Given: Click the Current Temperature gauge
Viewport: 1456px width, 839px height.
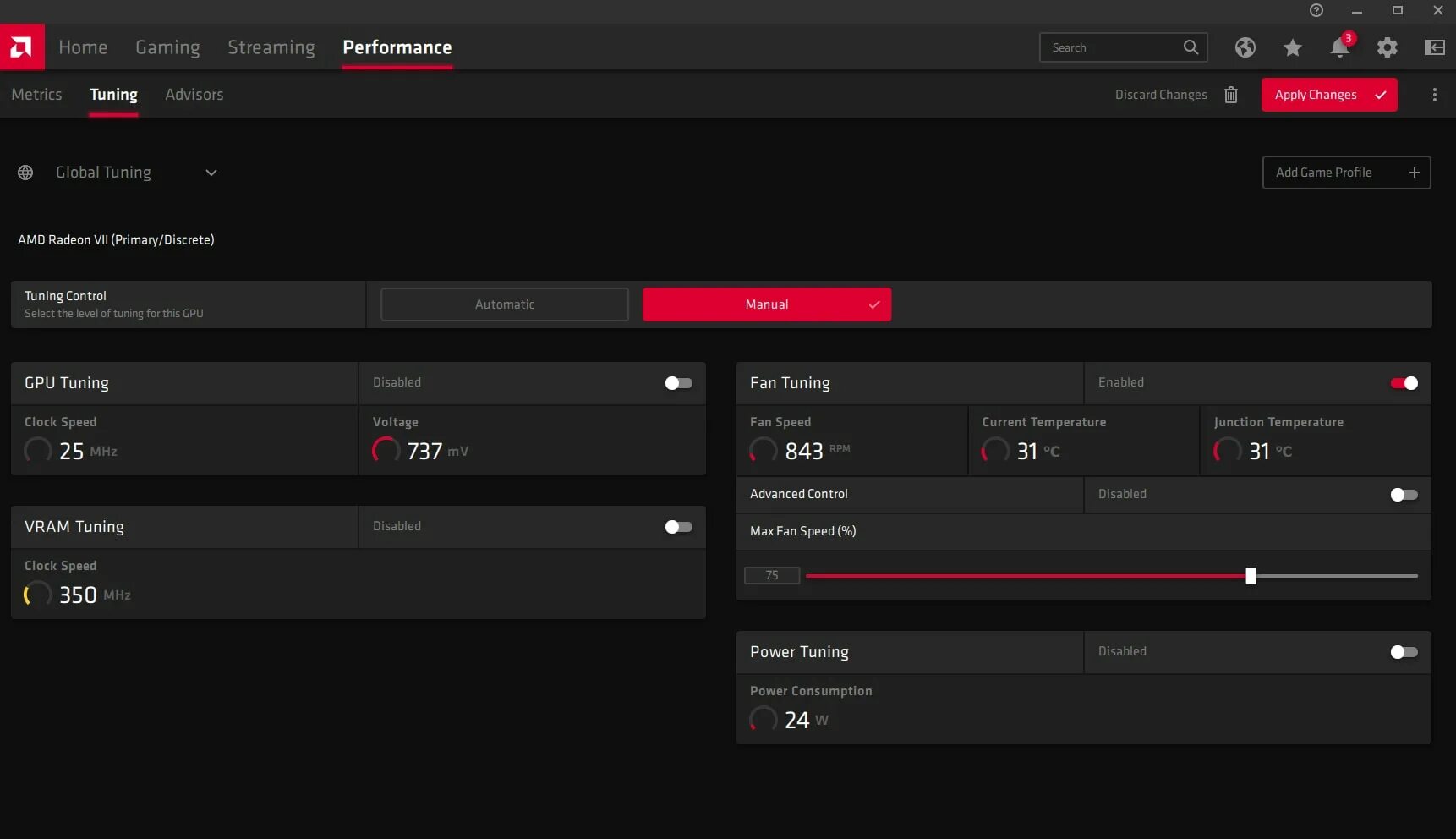Looking at the screenshot, I should point(995,450).
